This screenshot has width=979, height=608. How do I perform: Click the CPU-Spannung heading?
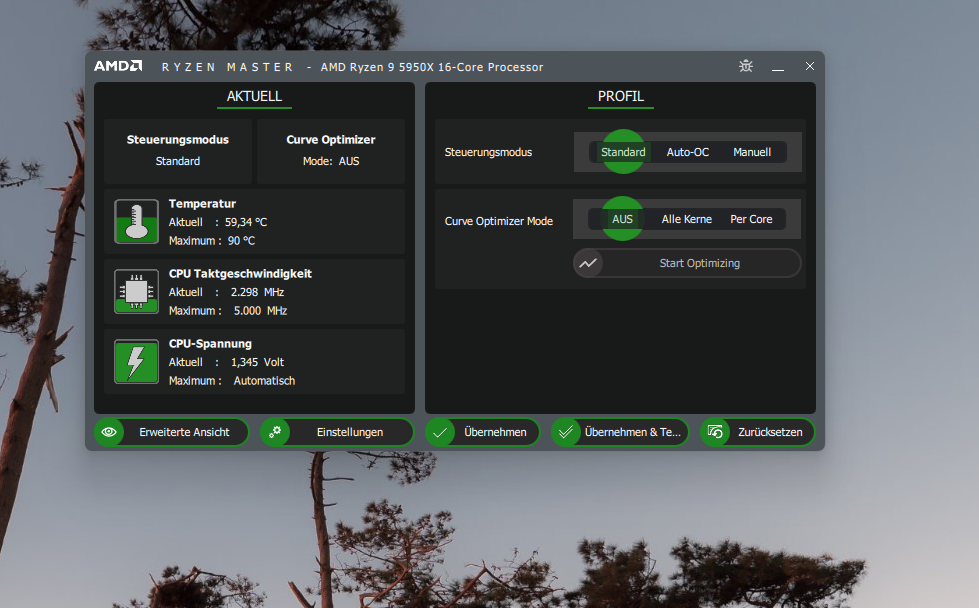[210, 343]
